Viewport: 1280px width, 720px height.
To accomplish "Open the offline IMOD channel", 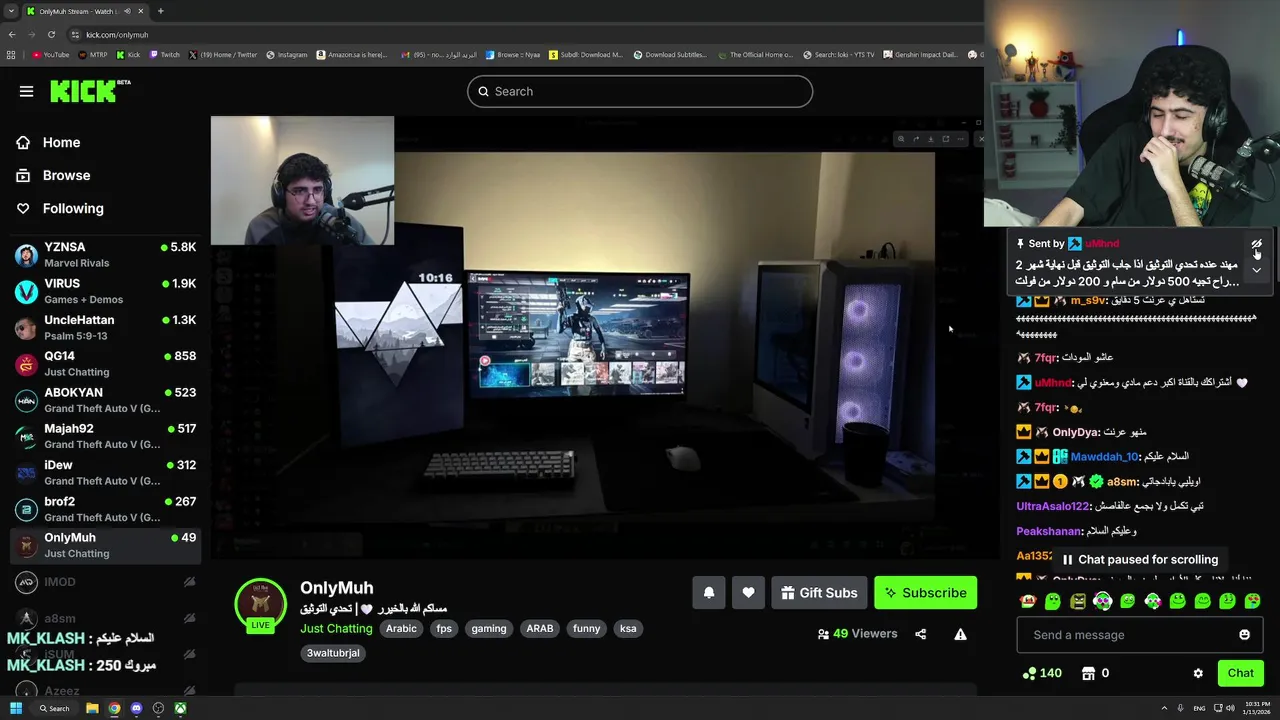I will 105,581.
